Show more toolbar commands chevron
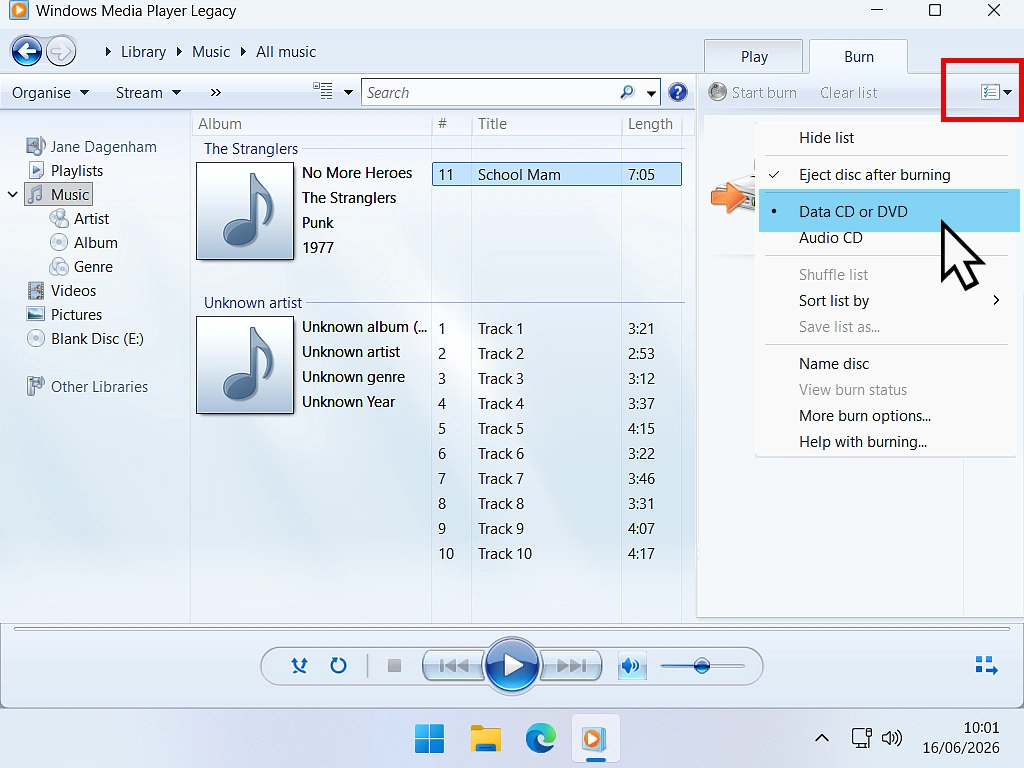 click(216, 92)
